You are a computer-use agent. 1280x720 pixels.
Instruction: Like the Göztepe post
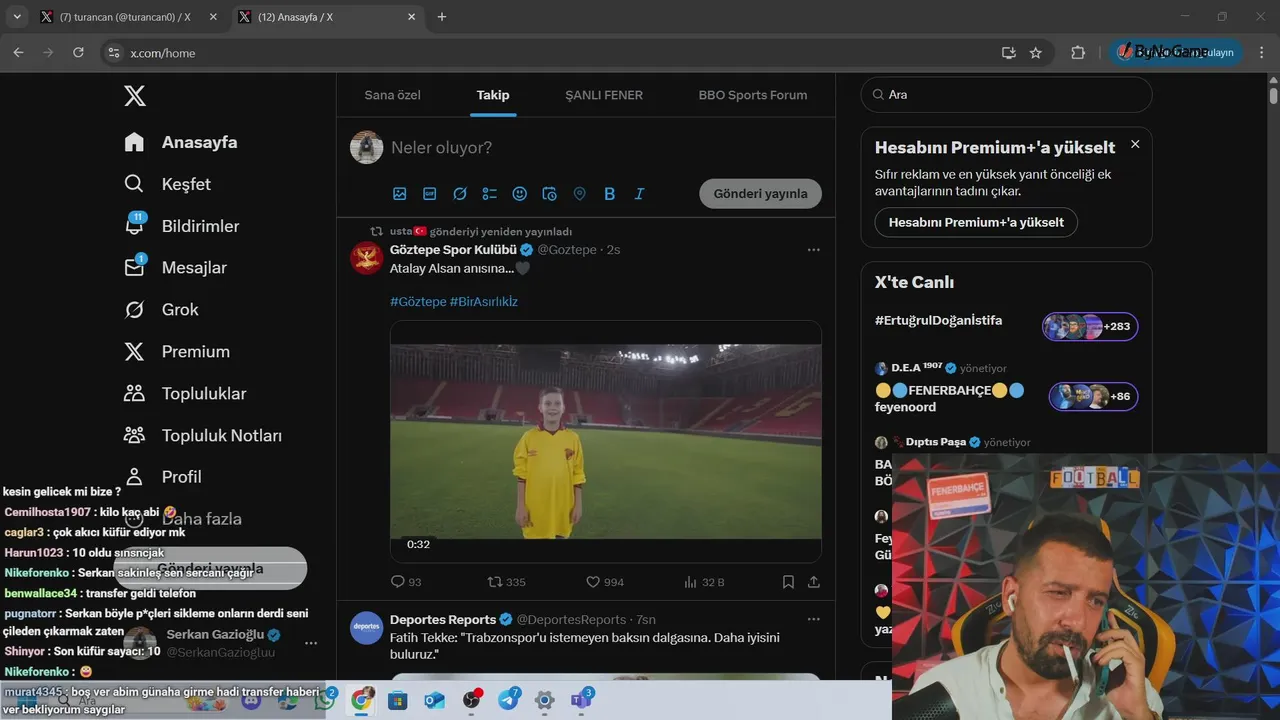click(605, 582)
